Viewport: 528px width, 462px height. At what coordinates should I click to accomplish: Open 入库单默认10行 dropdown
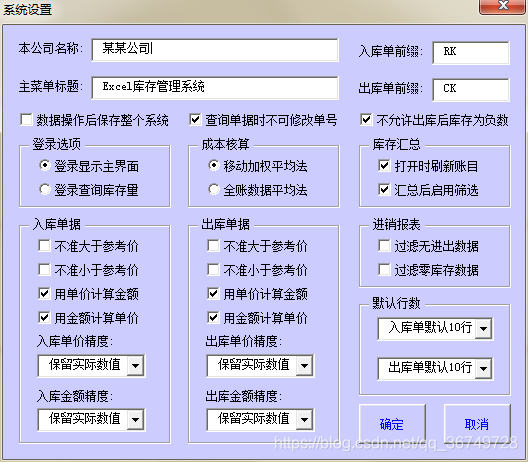click(484, 328)
